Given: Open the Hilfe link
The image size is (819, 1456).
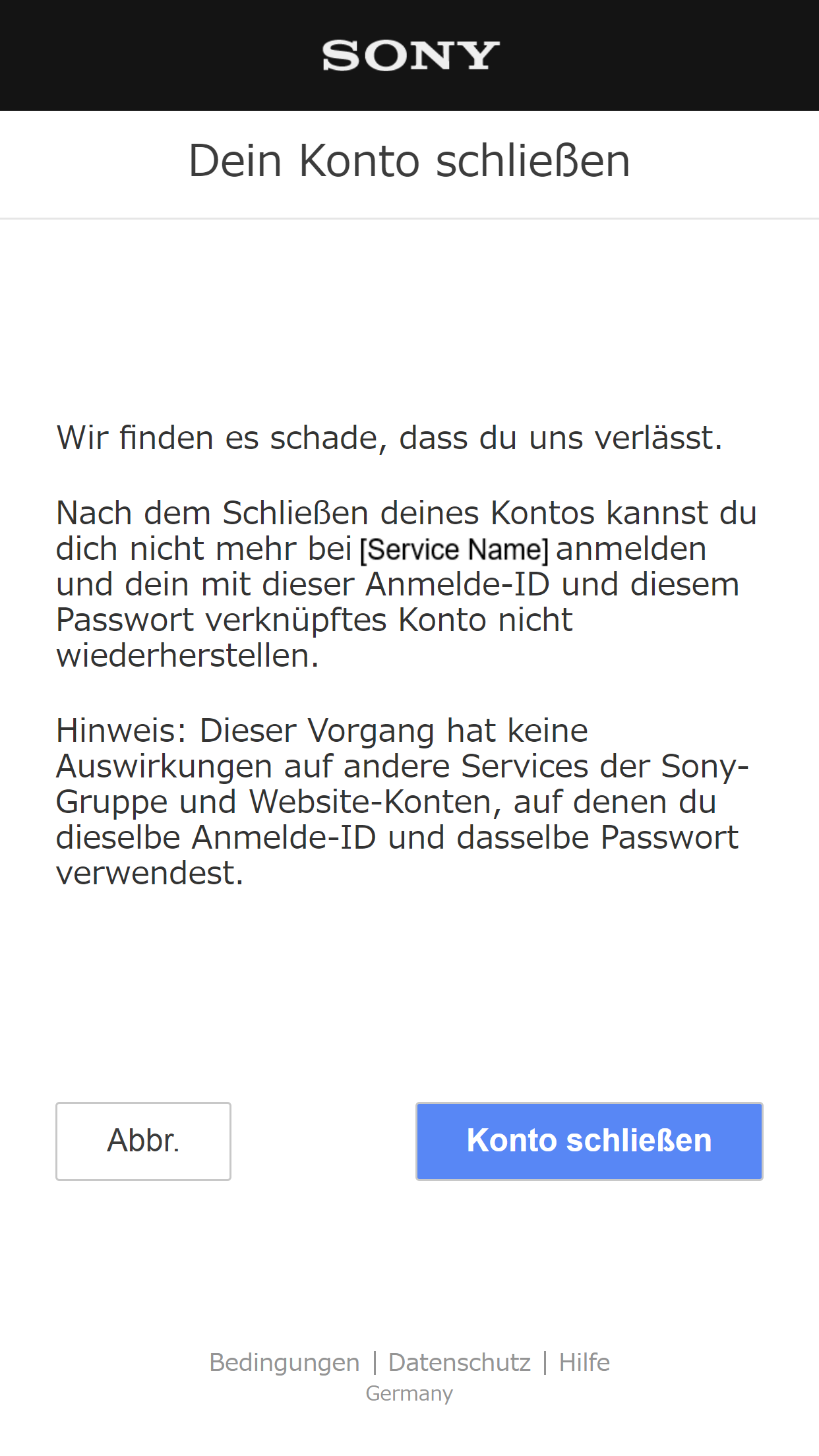Looking at the screenshot, I should pyautogui.click(x=584, y=1362).
